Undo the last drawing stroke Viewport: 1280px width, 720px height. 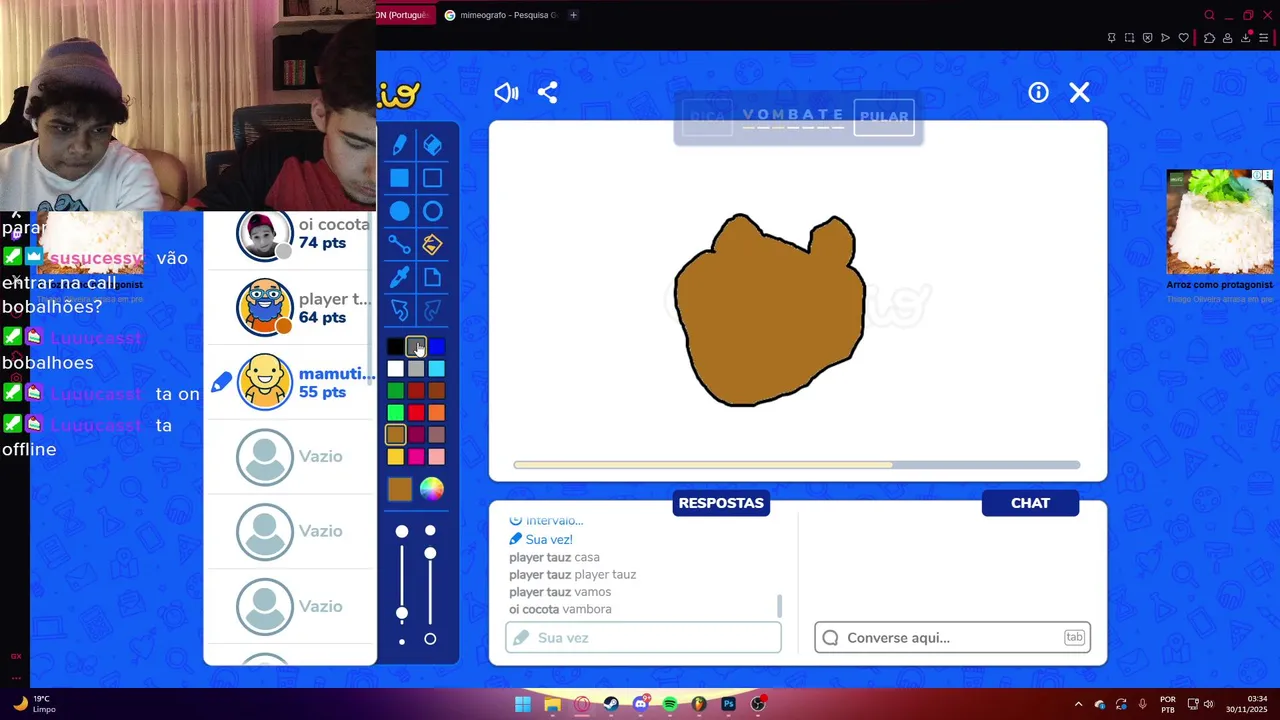(399, 310)
